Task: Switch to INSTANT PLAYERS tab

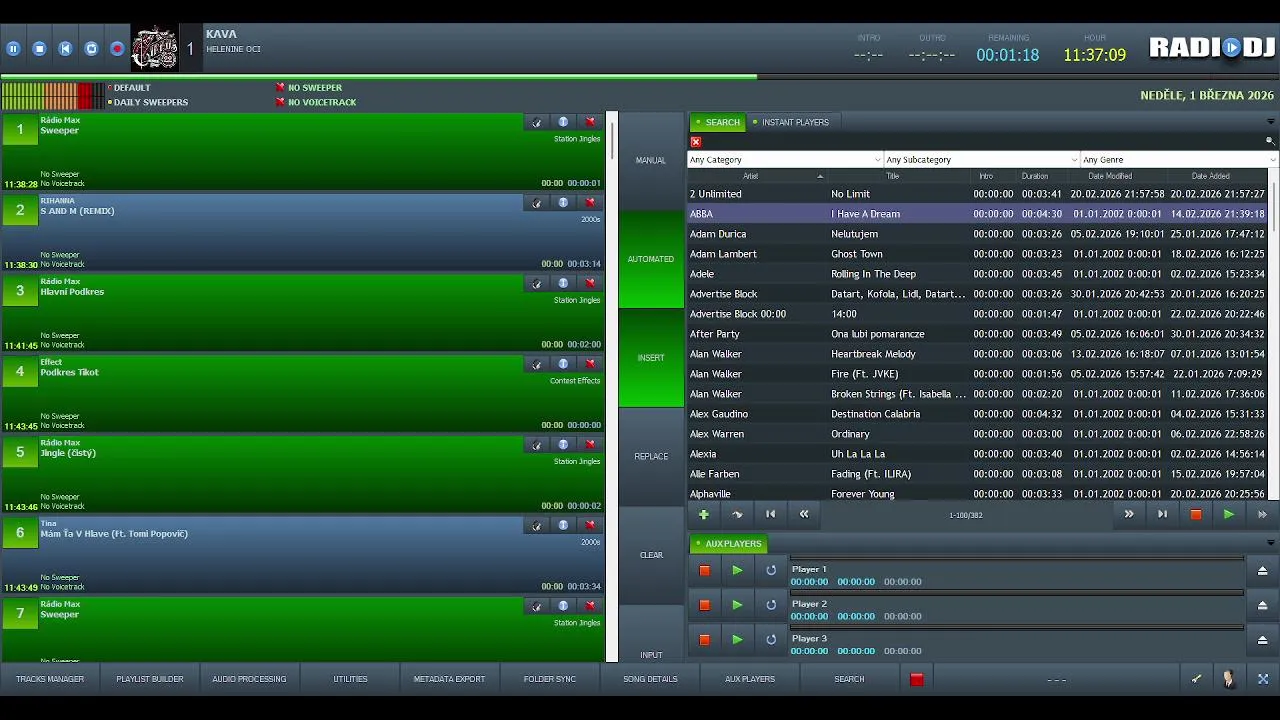Action: click(x=791, y=122)
